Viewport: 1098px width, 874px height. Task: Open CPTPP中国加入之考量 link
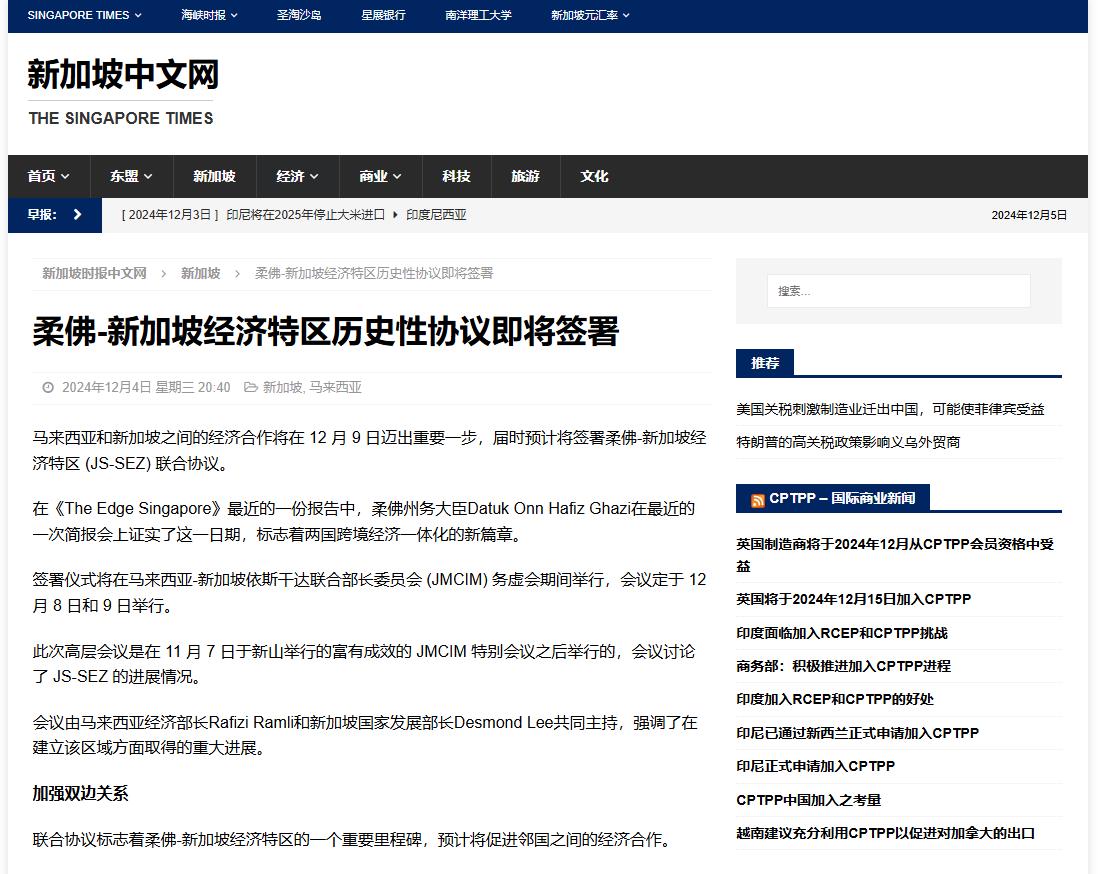pos(808,800)
